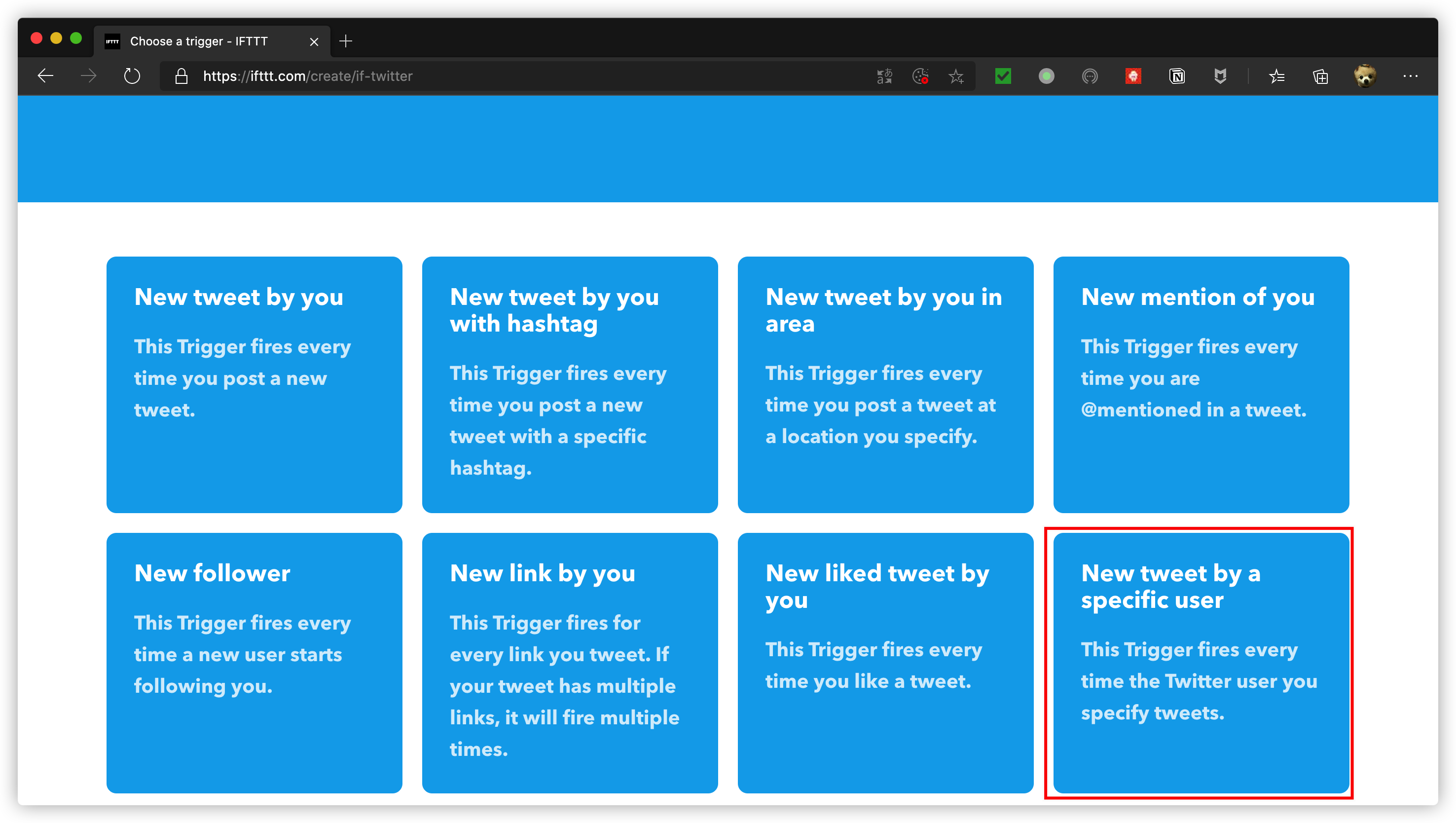Open the shield bookmark extension
Viewport: 1456px width, 823px height.
pos(1220,76)
